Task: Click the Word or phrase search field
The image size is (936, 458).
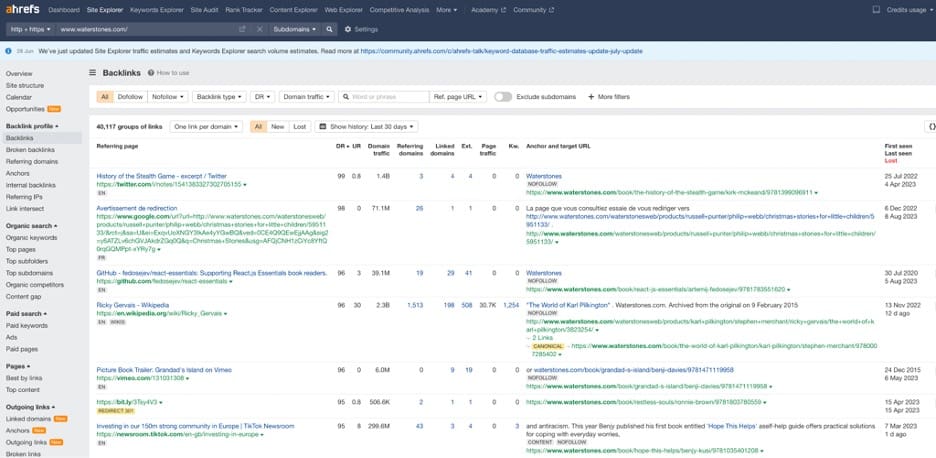Action: [382, 97]
